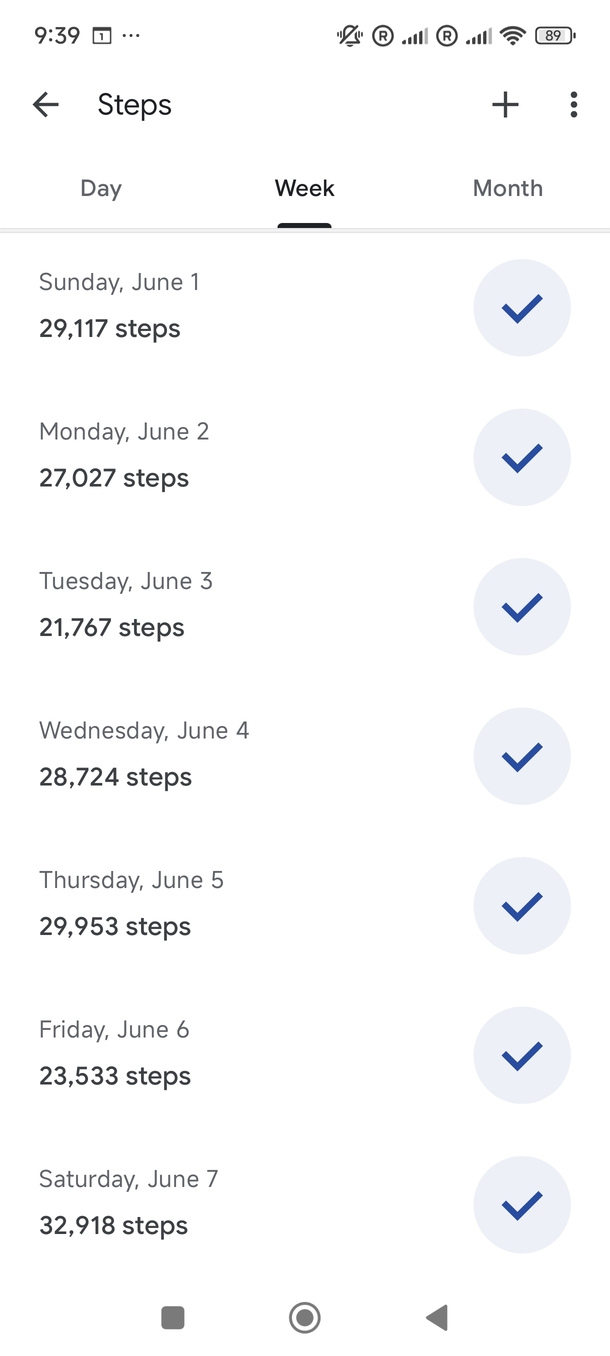Tap the back arrow icon
The image size is (610, 1356).
(x=46, y=105)
